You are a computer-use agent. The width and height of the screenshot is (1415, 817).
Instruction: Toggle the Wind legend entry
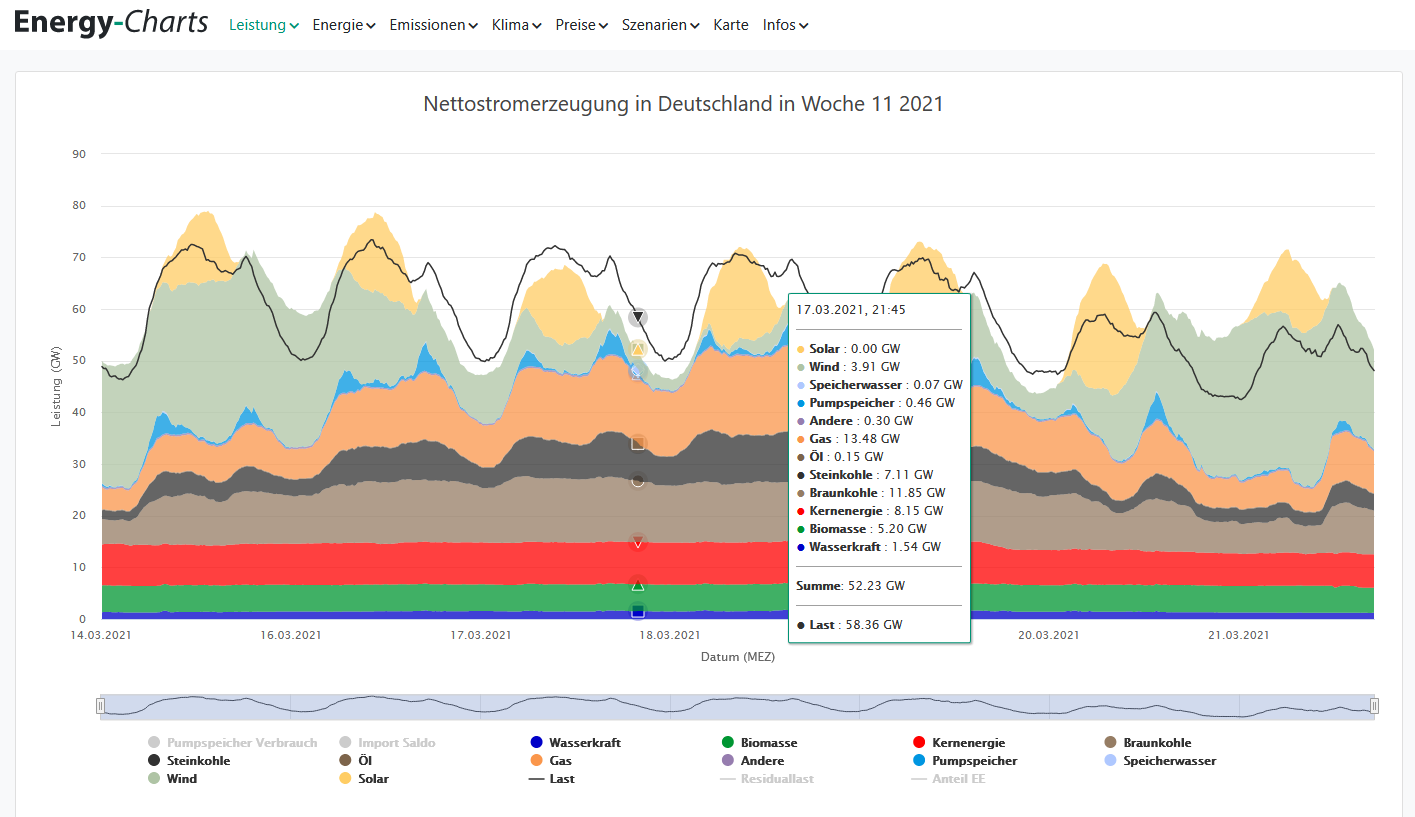point(172,779)
